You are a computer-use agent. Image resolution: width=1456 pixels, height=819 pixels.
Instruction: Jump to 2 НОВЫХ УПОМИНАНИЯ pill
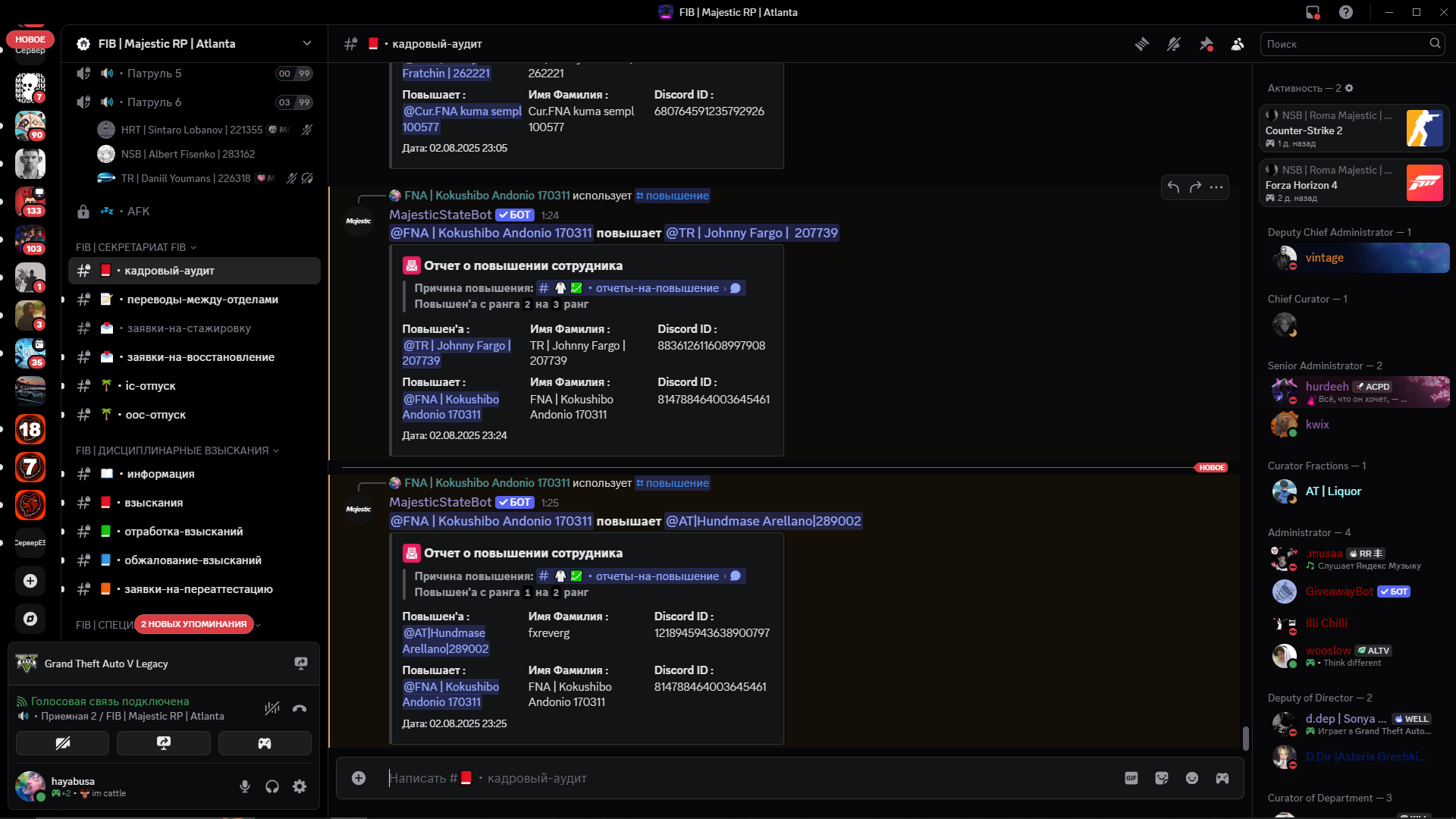click(x=194, y=624)
